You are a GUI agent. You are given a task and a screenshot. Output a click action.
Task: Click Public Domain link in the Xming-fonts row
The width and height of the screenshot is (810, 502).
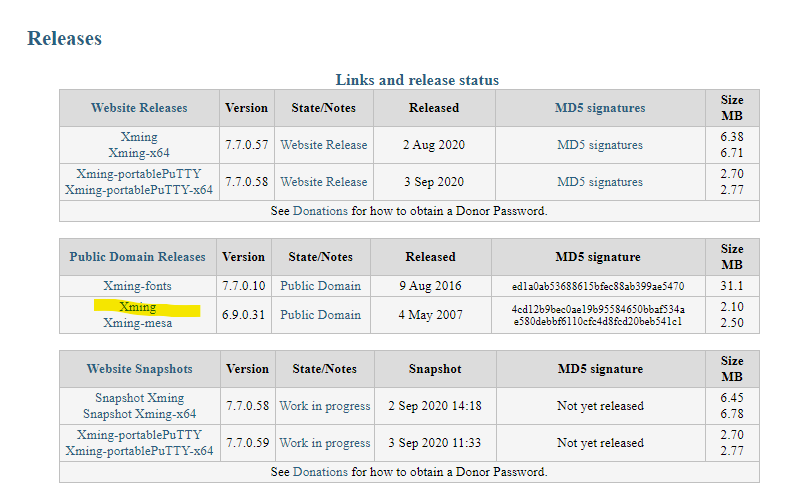click(320, 286)
